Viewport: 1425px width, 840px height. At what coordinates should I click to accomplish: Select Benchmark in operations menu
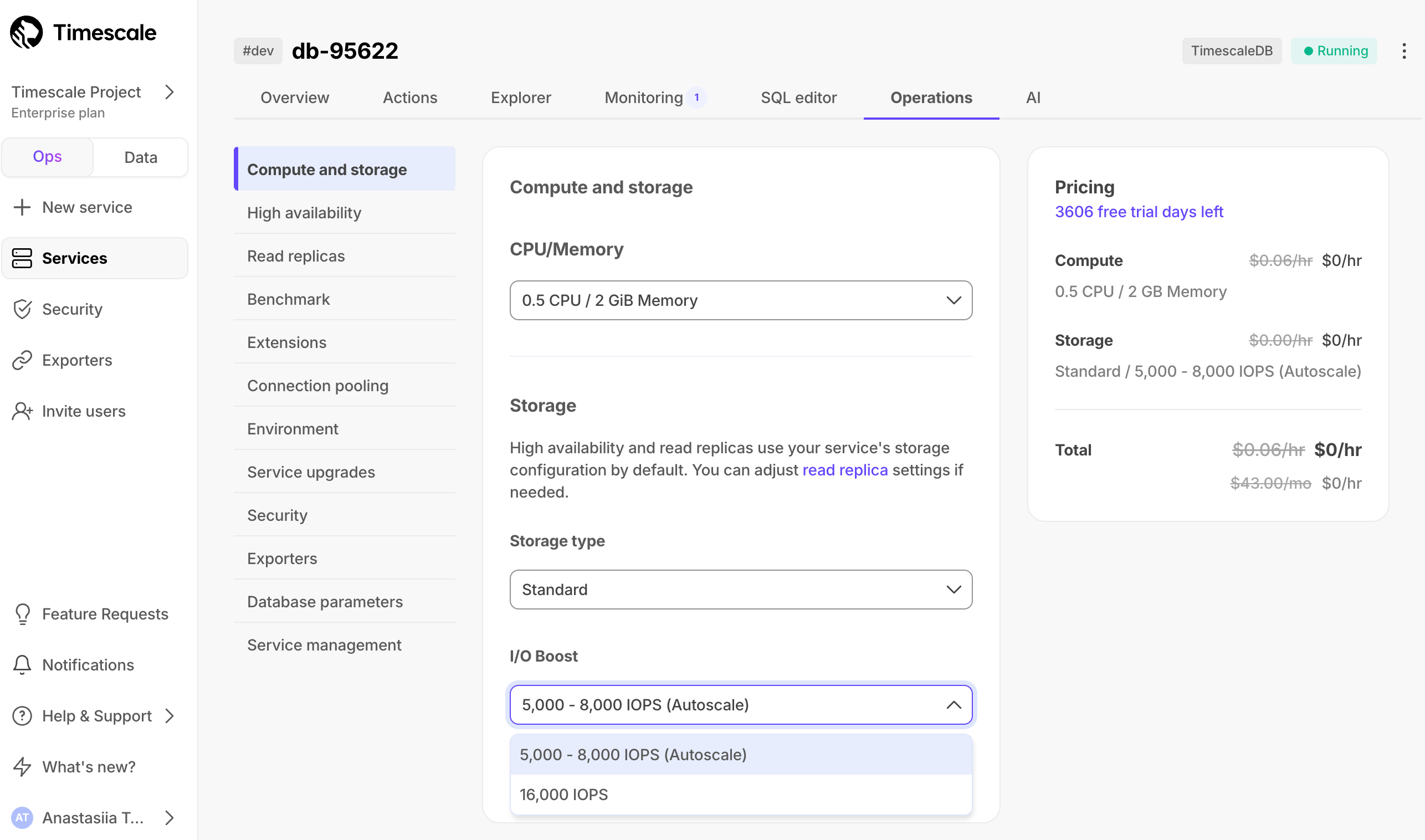tap(345, 299)
